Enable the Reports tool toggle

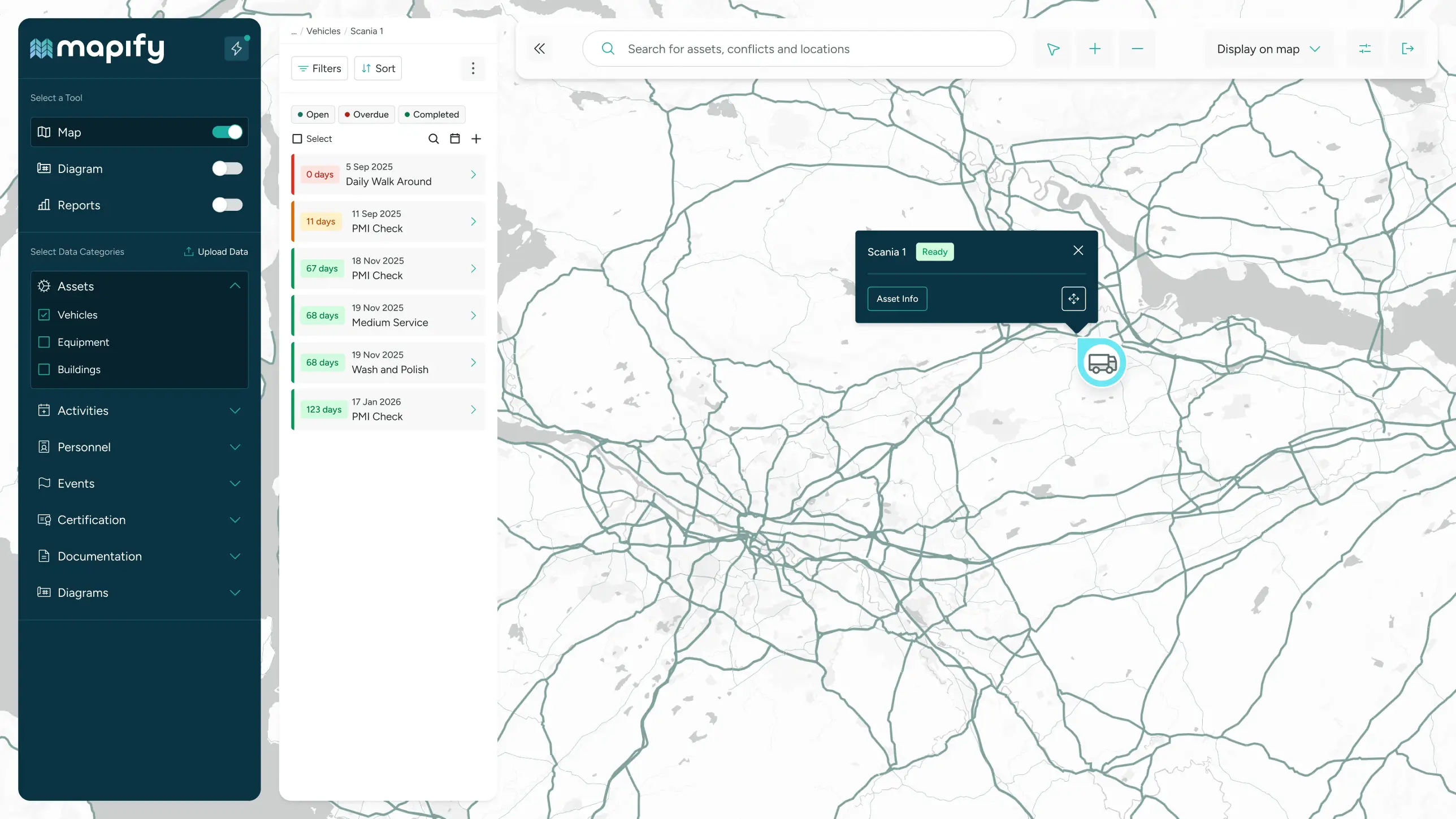point(227,205)
